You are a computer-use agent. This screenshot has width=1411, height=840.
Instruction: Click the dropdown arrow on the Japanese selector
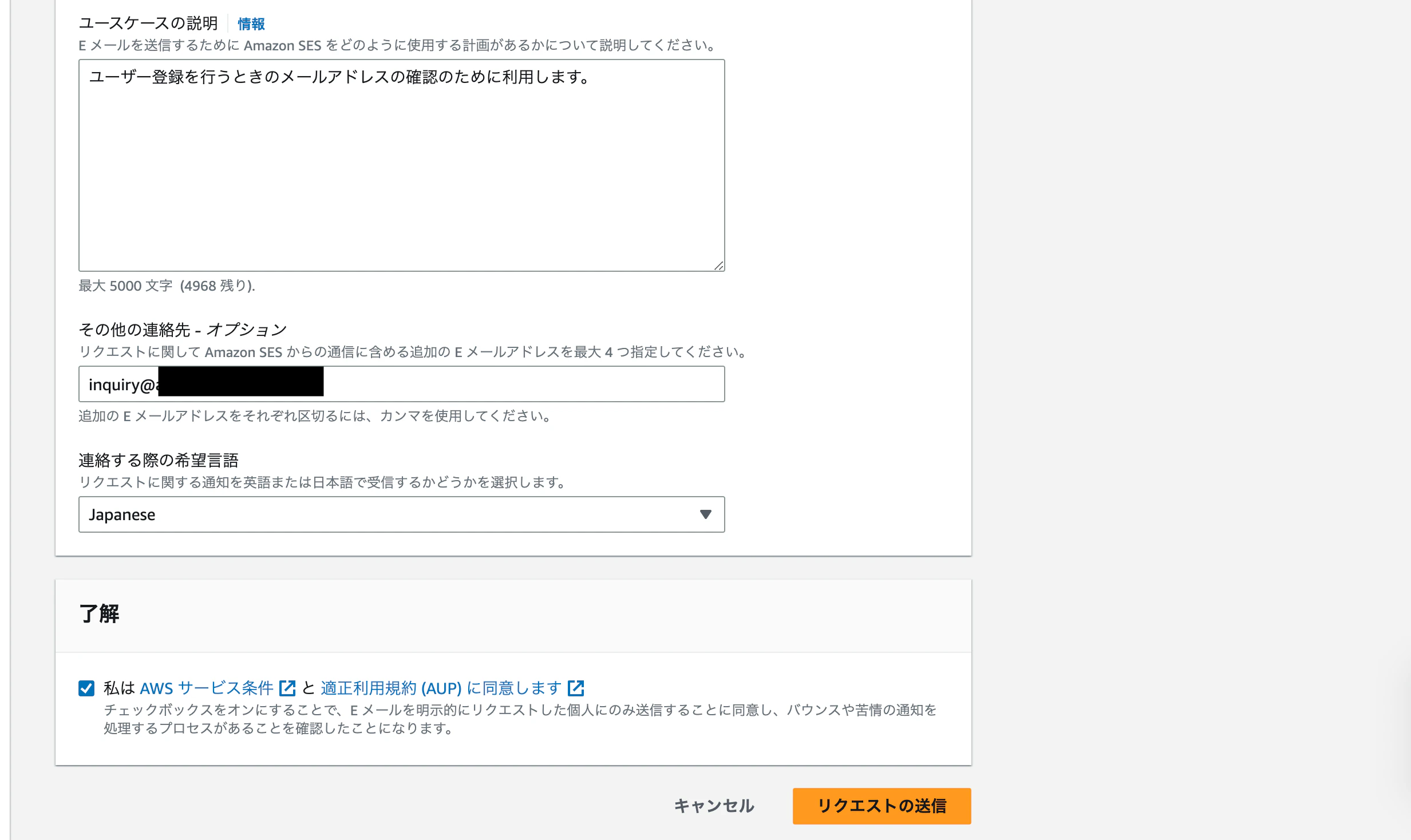click(x=706, y=514)
